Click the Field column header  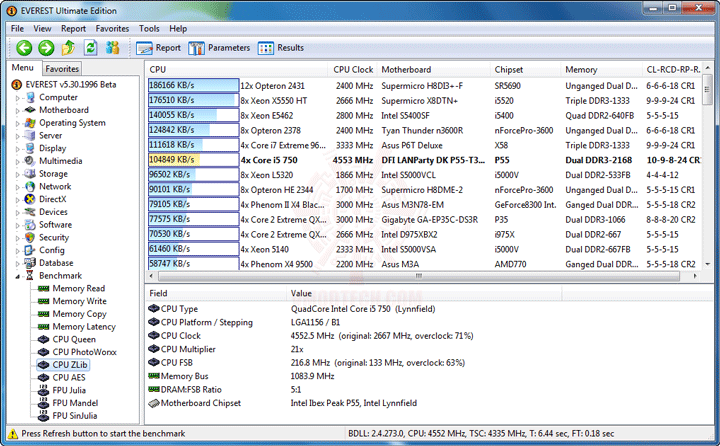(216, 293)
